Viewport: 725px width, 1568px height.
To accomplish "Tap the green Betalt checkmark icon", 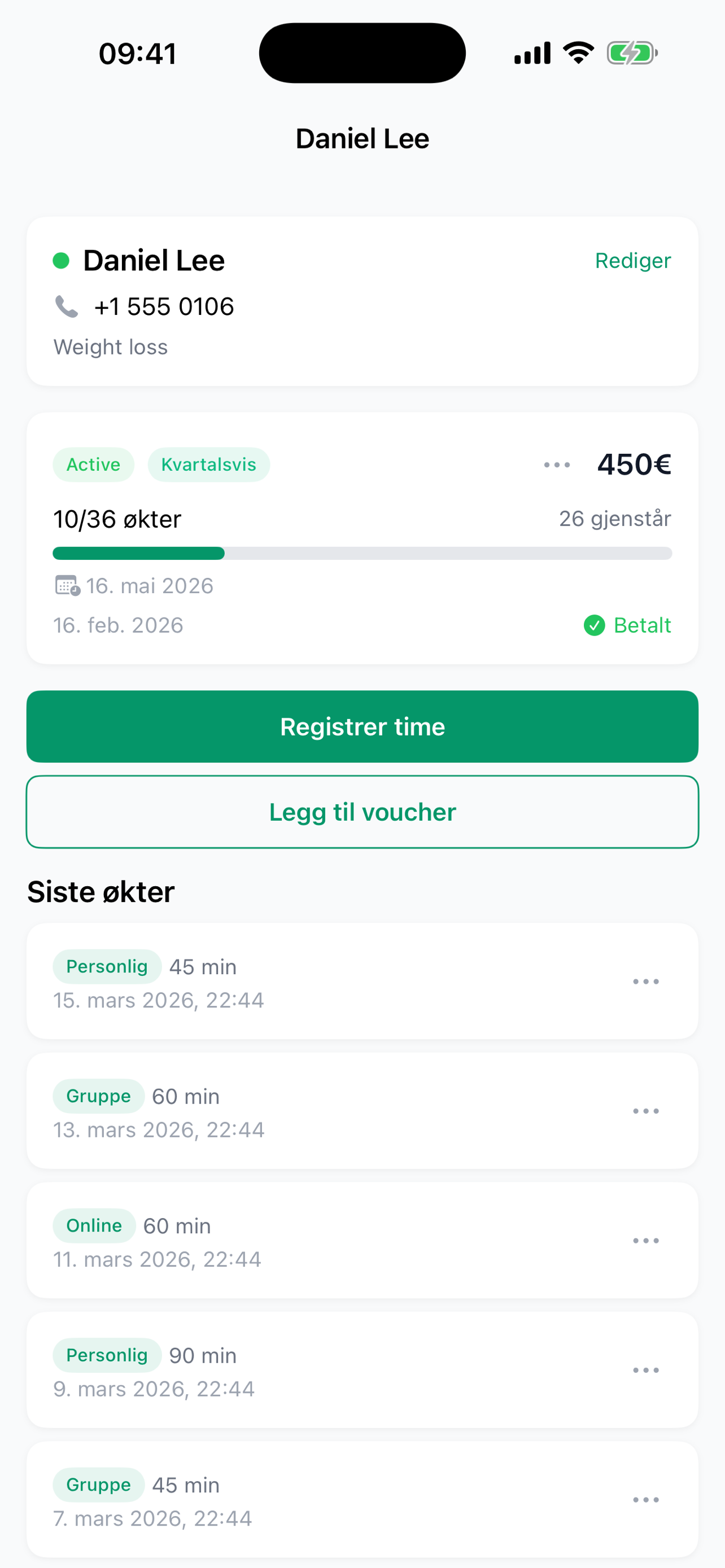I will tap(594, 625).
